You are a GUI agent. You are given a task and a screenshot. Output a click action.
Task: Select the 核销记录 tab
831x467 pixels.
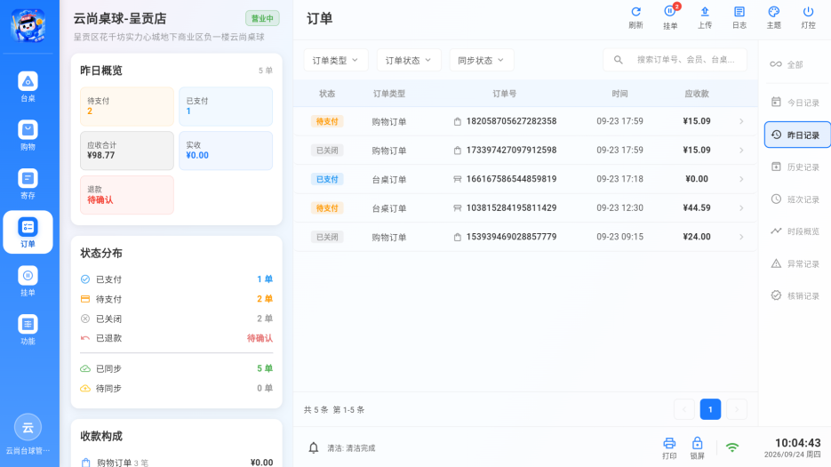click(x=797, y=296)
